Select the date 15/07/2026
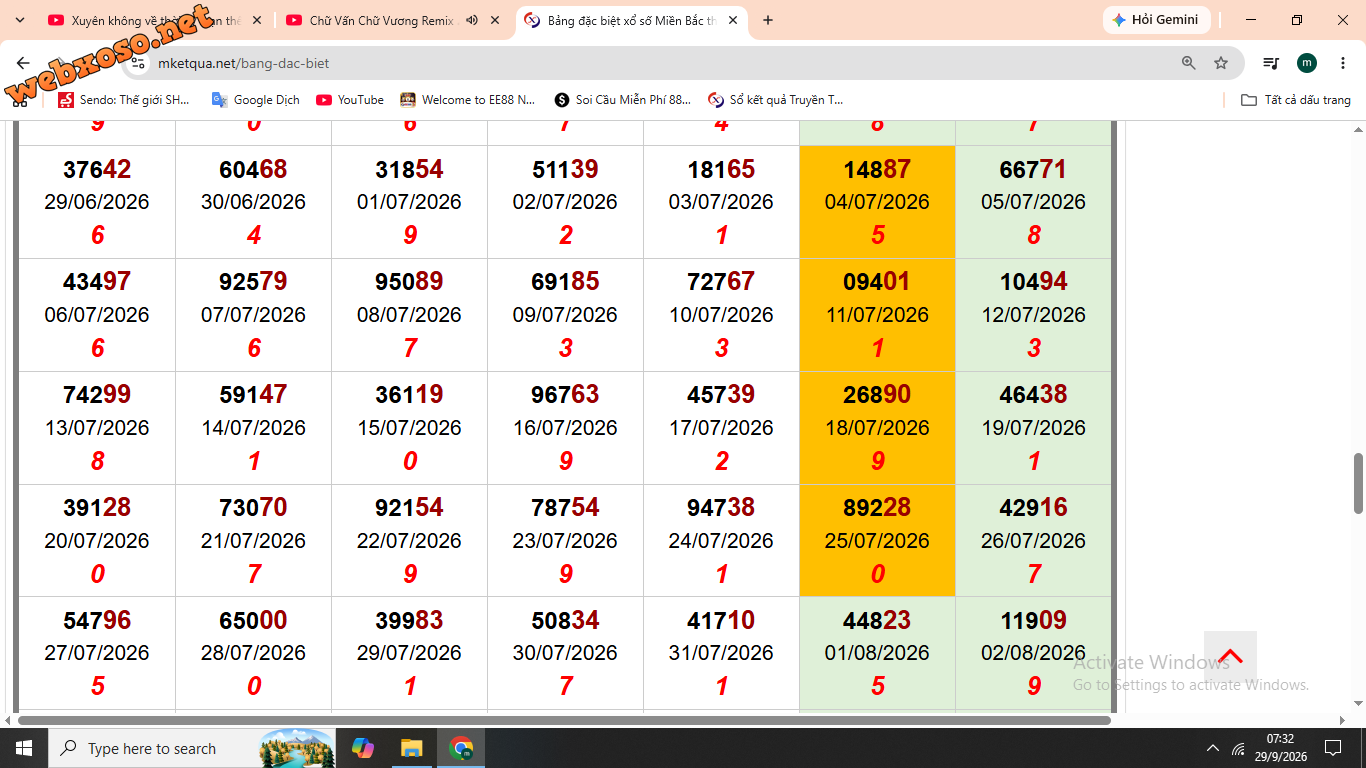This screenshot has height=768, width=1366. [x=409, y=428]
